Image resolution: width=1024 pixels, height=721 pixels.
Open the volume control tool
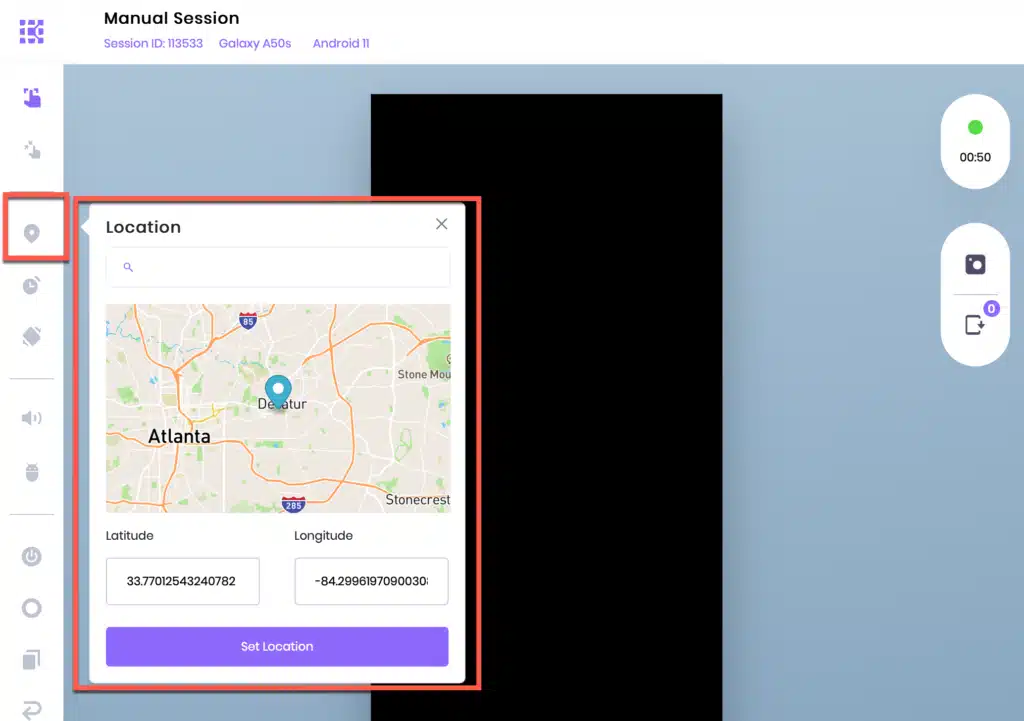[32, 418]
